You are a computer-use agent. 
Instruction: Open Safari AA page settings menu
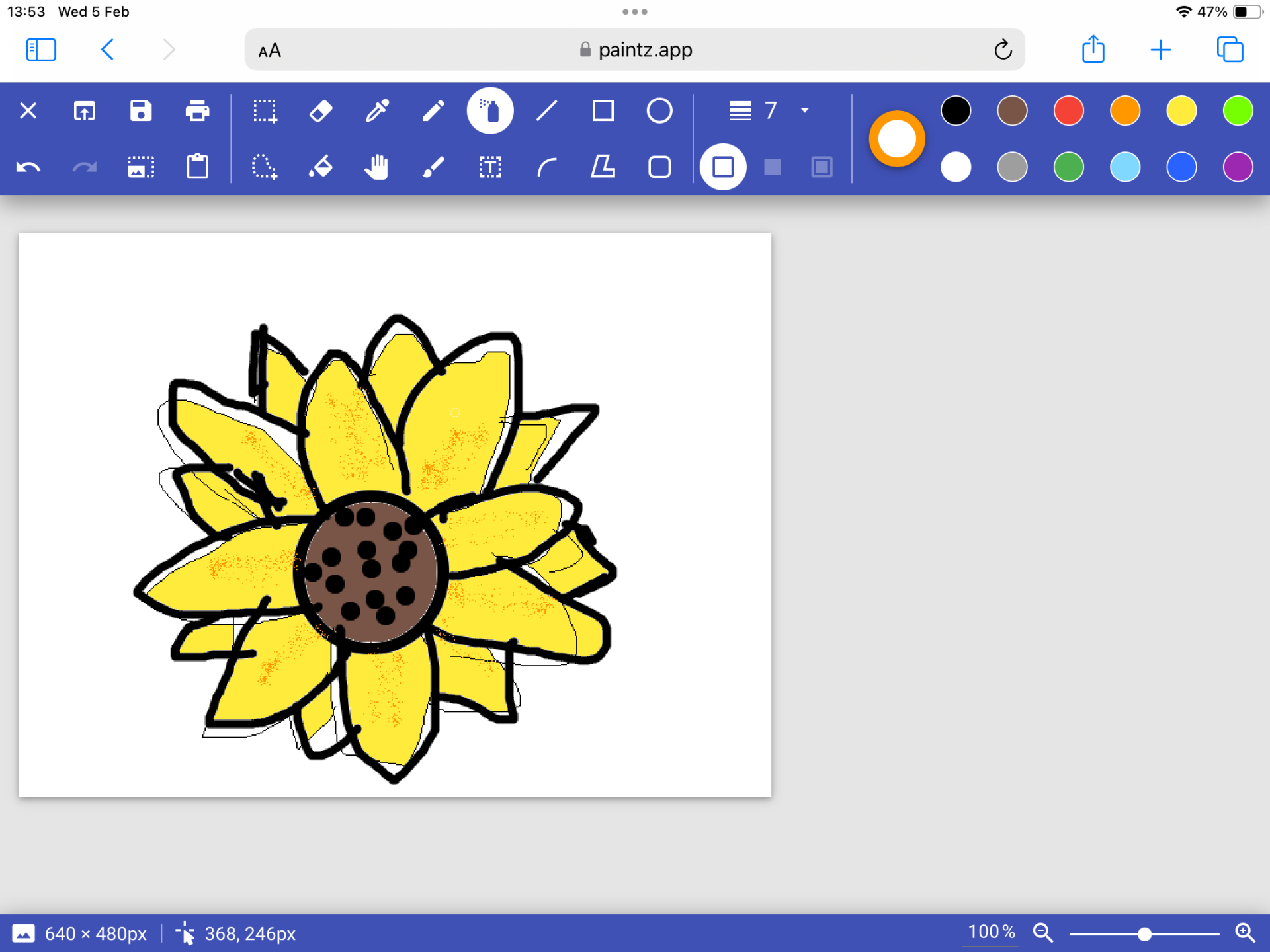click(x=270, y=50)
